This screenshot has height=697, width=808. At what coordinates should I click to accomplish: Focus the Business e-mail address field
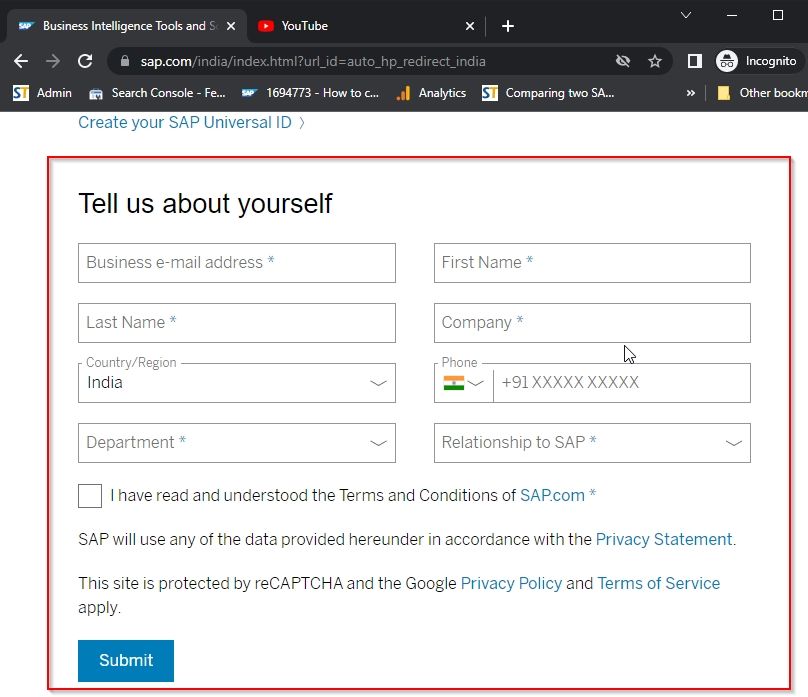pyautogui.click(x=237, y=263)
